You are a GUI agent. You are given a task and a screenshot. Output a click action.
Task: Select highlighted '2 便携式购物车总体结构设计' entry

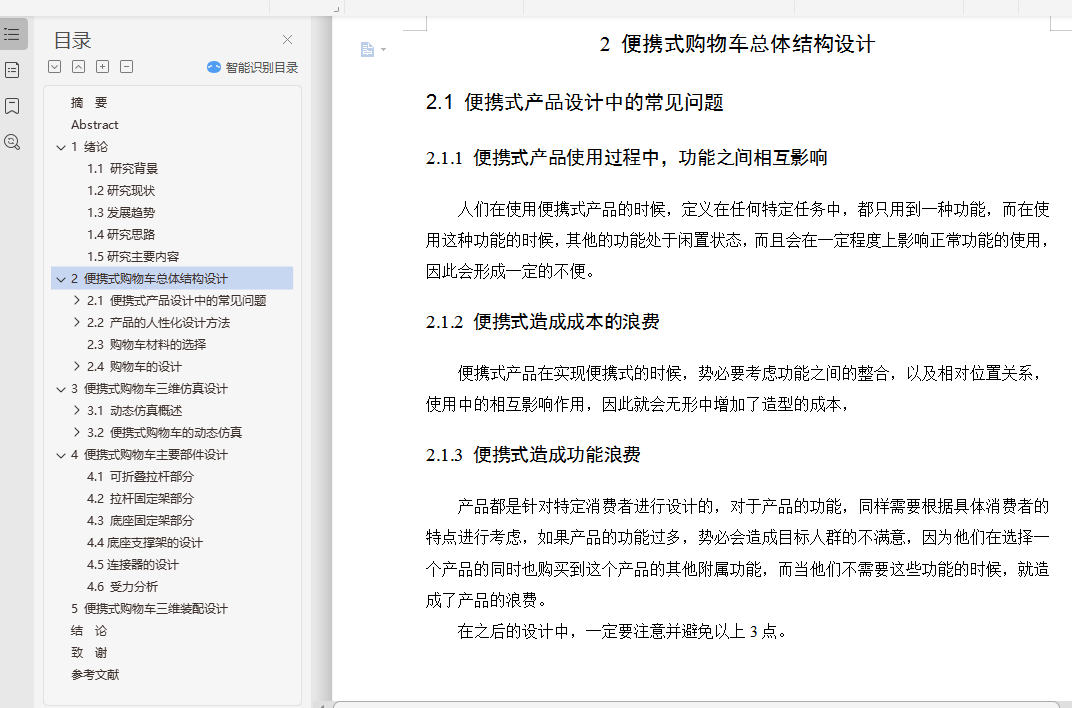pos(172,278)
